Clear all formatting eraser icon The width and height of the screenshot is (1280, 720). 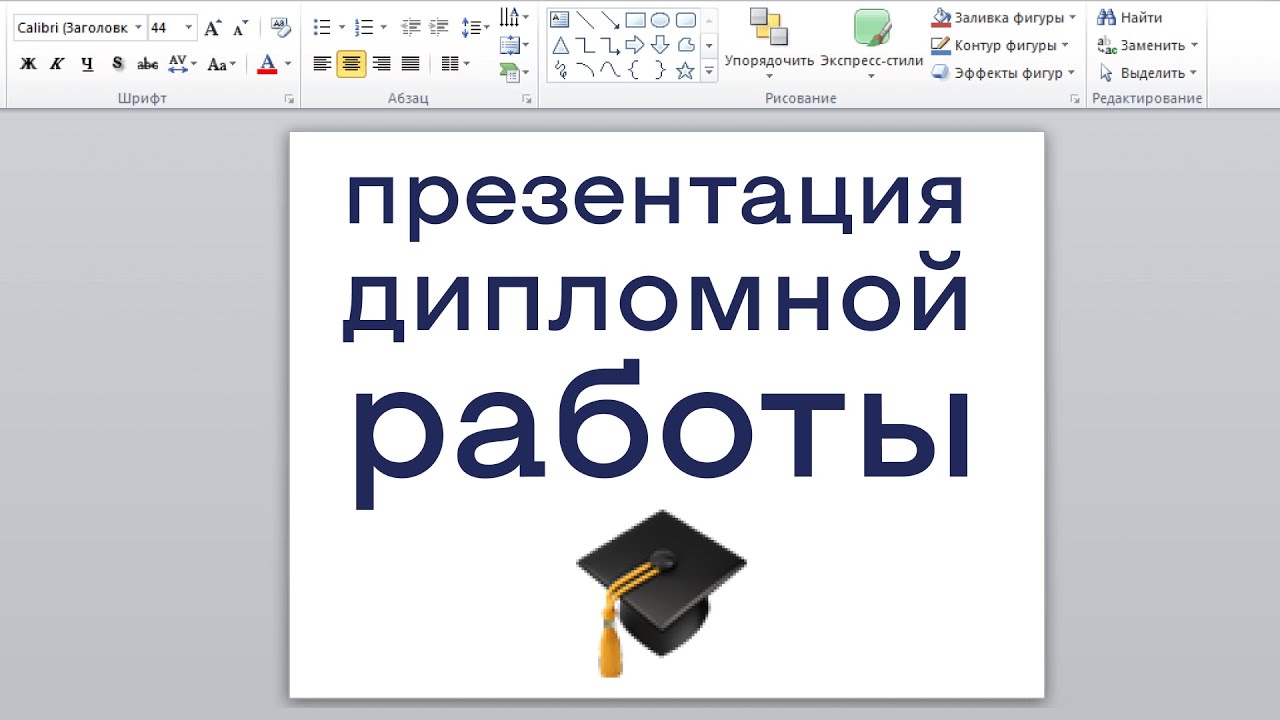(x=280, y=27)
